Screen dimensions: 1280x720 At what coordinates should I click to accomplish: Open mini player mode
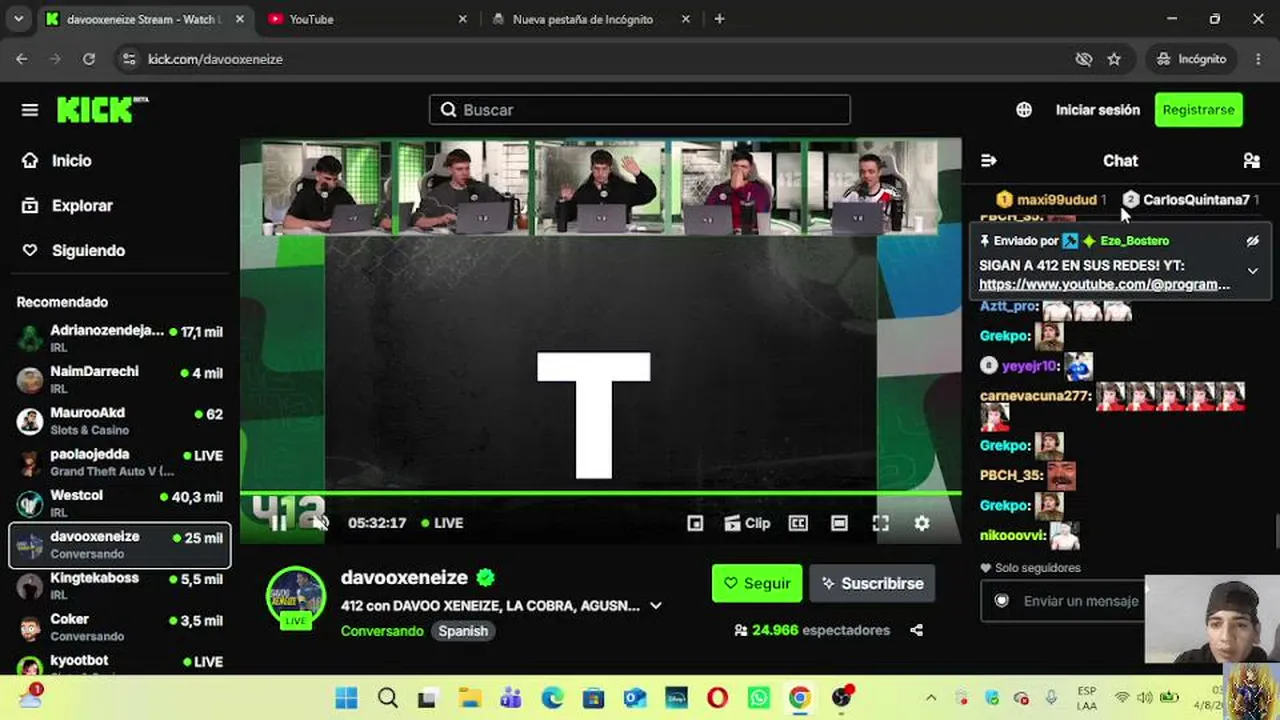[695, 523]
